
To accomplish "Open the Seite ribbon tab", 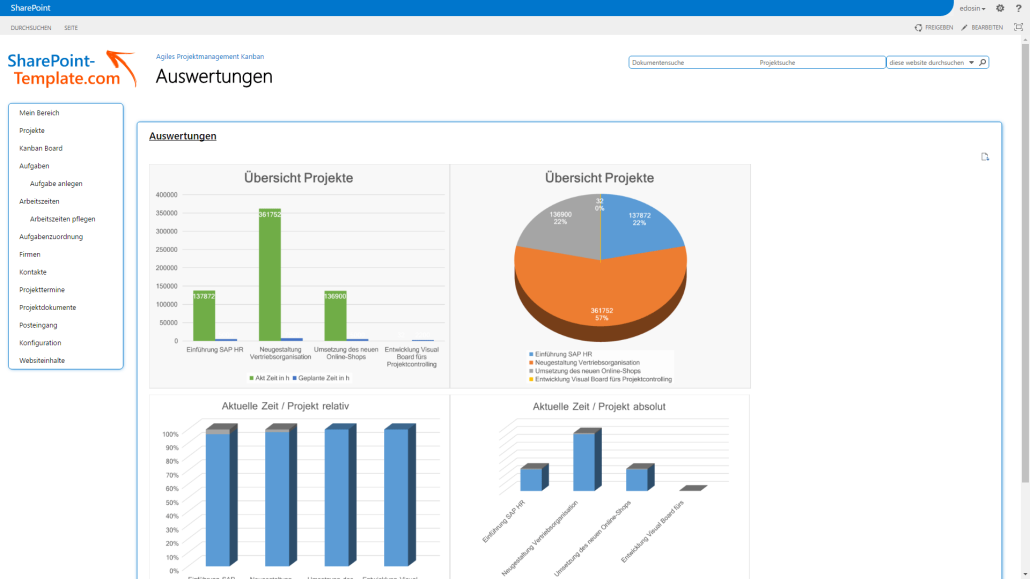I will 71,28.
